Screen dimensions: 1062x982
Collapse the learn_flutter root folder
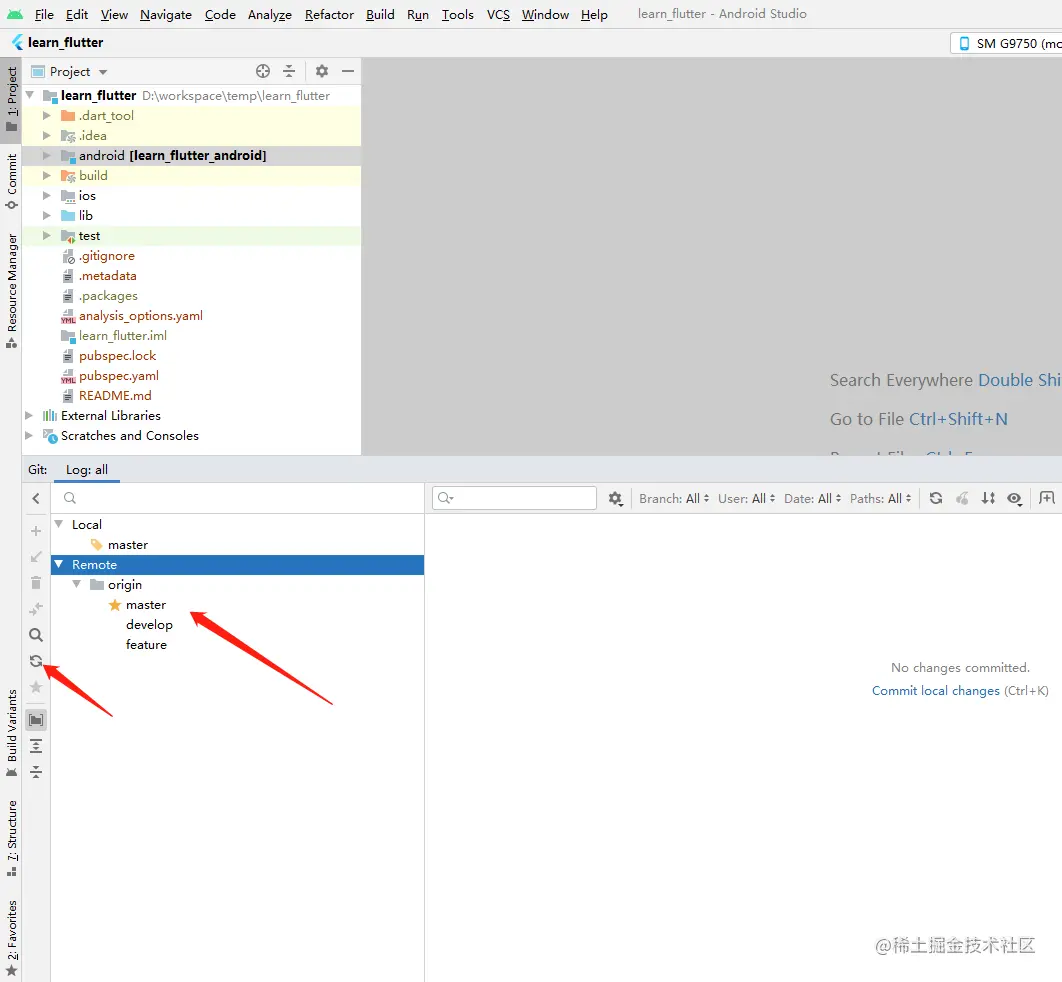coord(30,95)
